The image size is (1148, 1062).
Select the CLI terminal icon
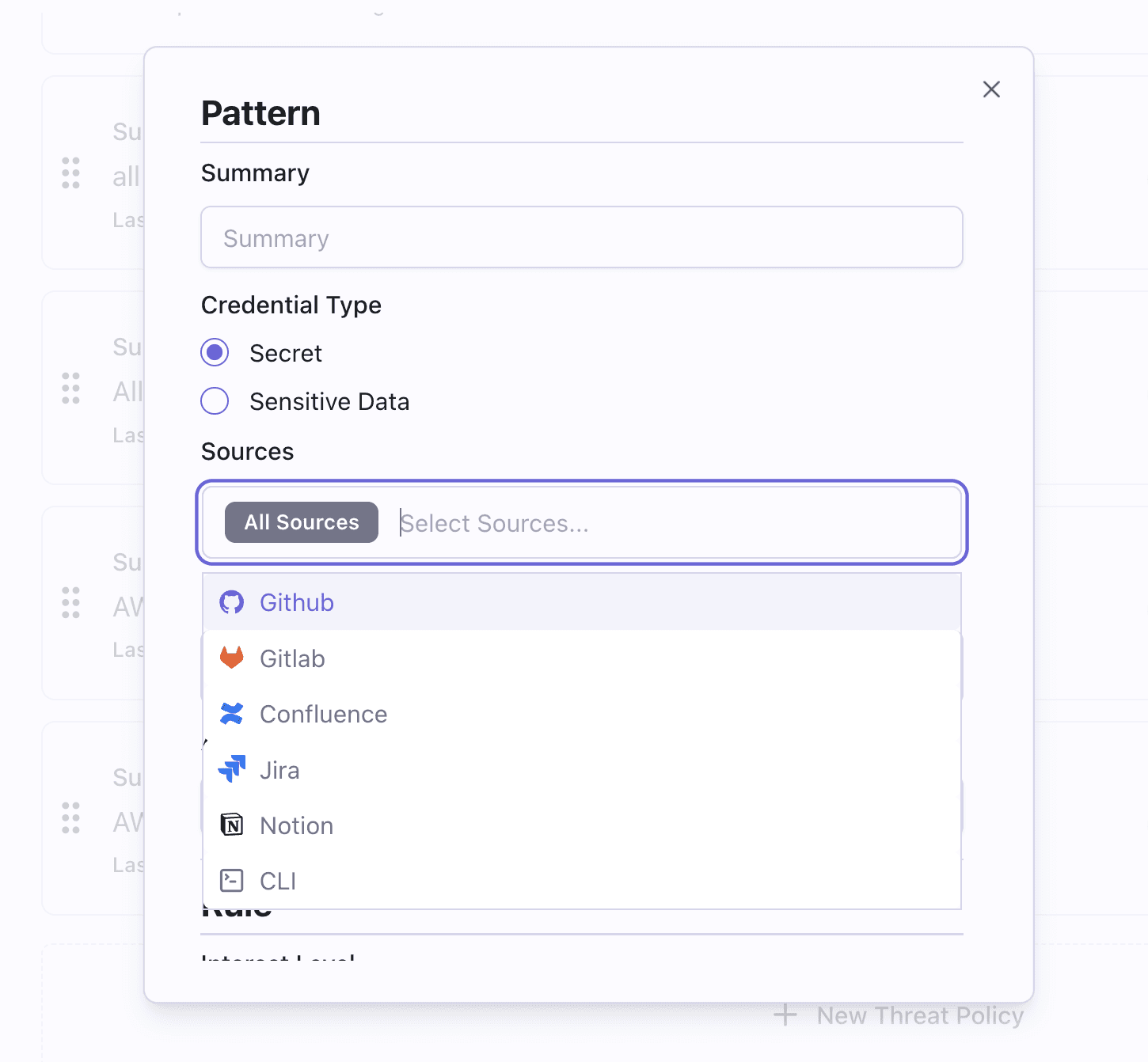click(x=231, y=880)
